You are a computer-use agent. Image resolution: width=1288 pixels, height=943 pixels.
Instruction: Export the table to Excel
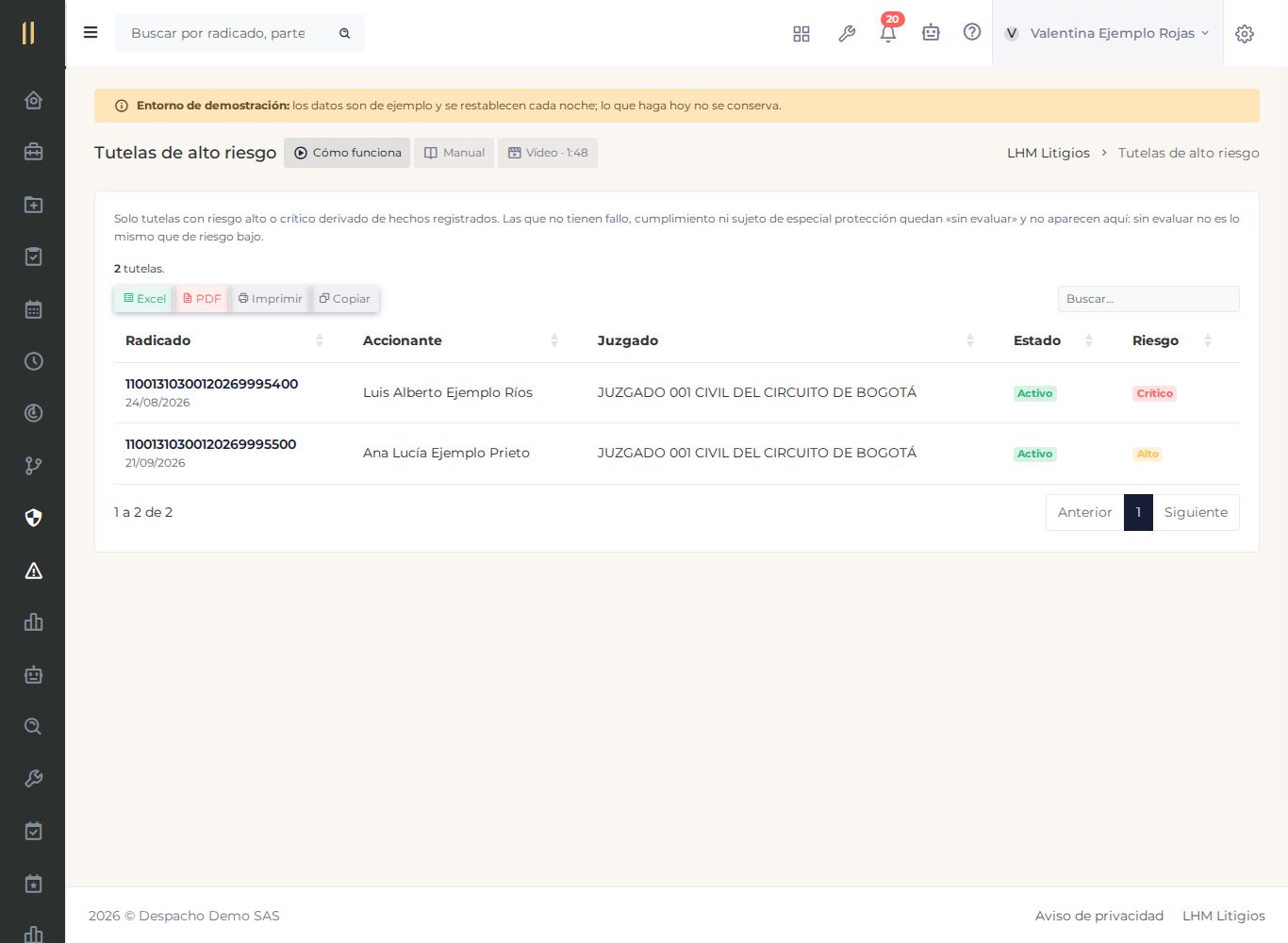tap(144, 299)
